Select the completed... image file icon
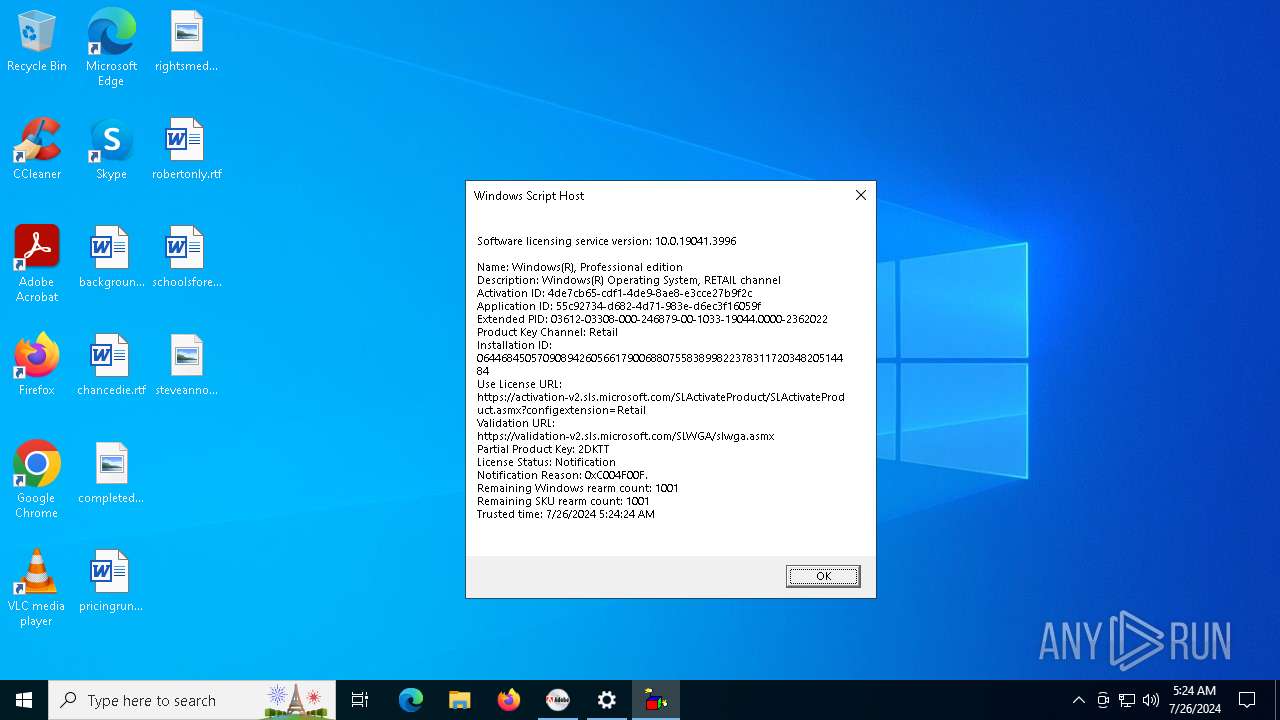Image resolution: width=1280 pixels, height=720 pixels. (x=111, y=474)
